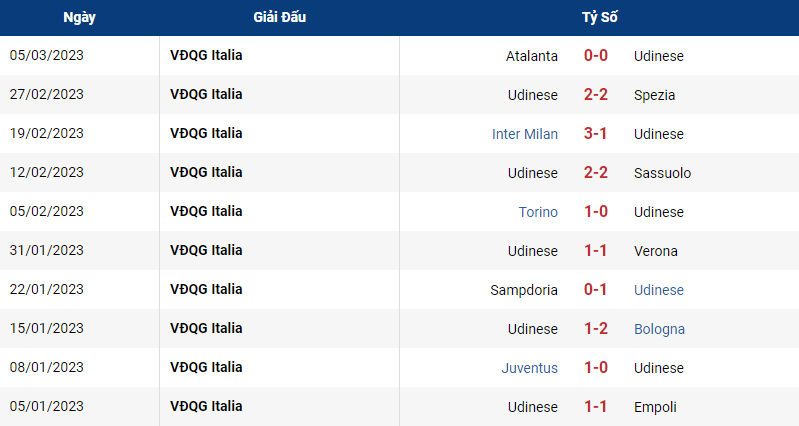Click the Giải Đấu column header
This screenshot has width=799, height=426.
click(x=279, y=17)
